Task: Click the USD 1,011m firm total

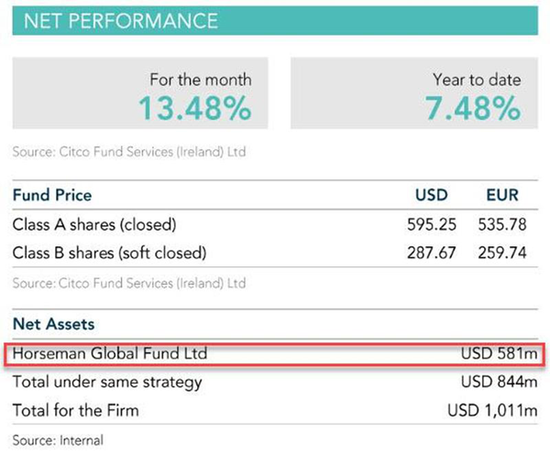Action: [x=492, y=410]
